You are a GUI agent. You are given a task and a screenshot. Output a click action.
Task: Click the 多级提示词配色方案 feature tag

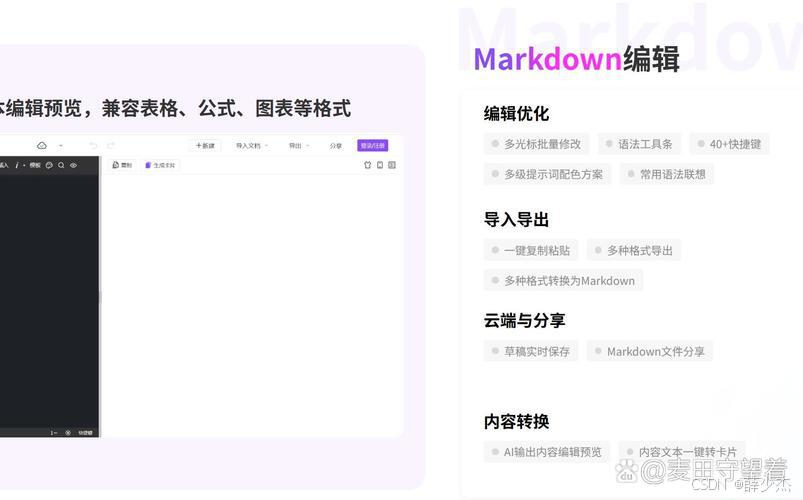point(547,174)
